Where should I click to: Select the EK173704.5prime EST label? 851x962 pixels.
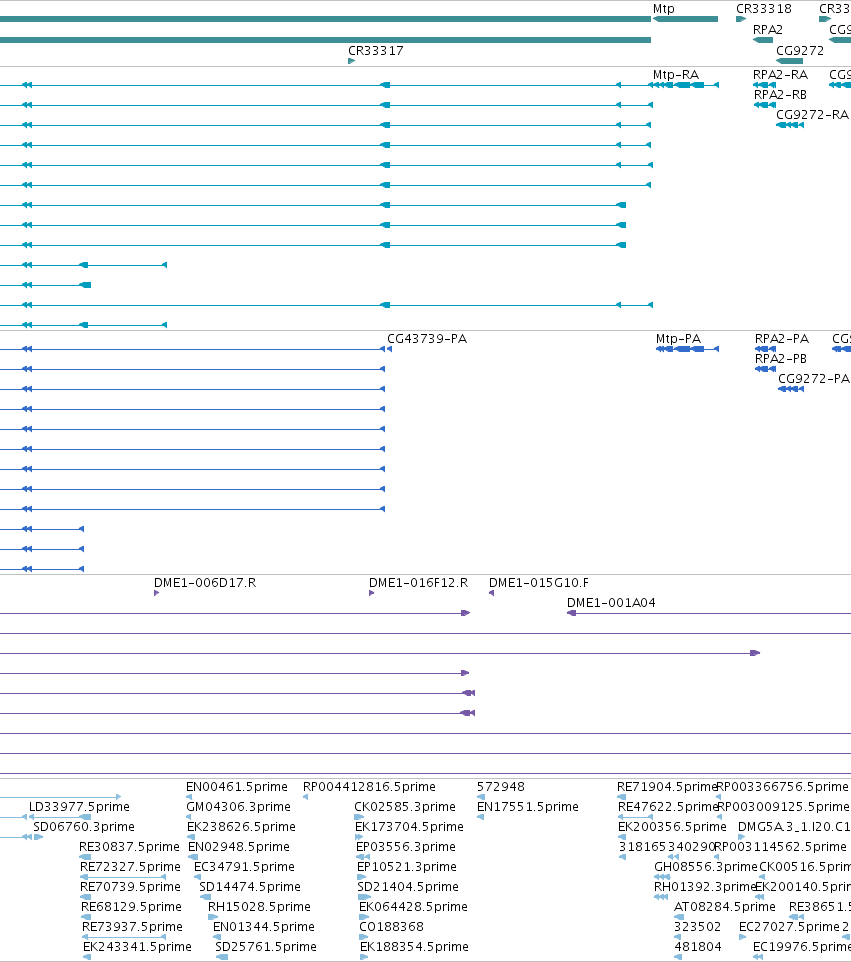coord(409,826)
